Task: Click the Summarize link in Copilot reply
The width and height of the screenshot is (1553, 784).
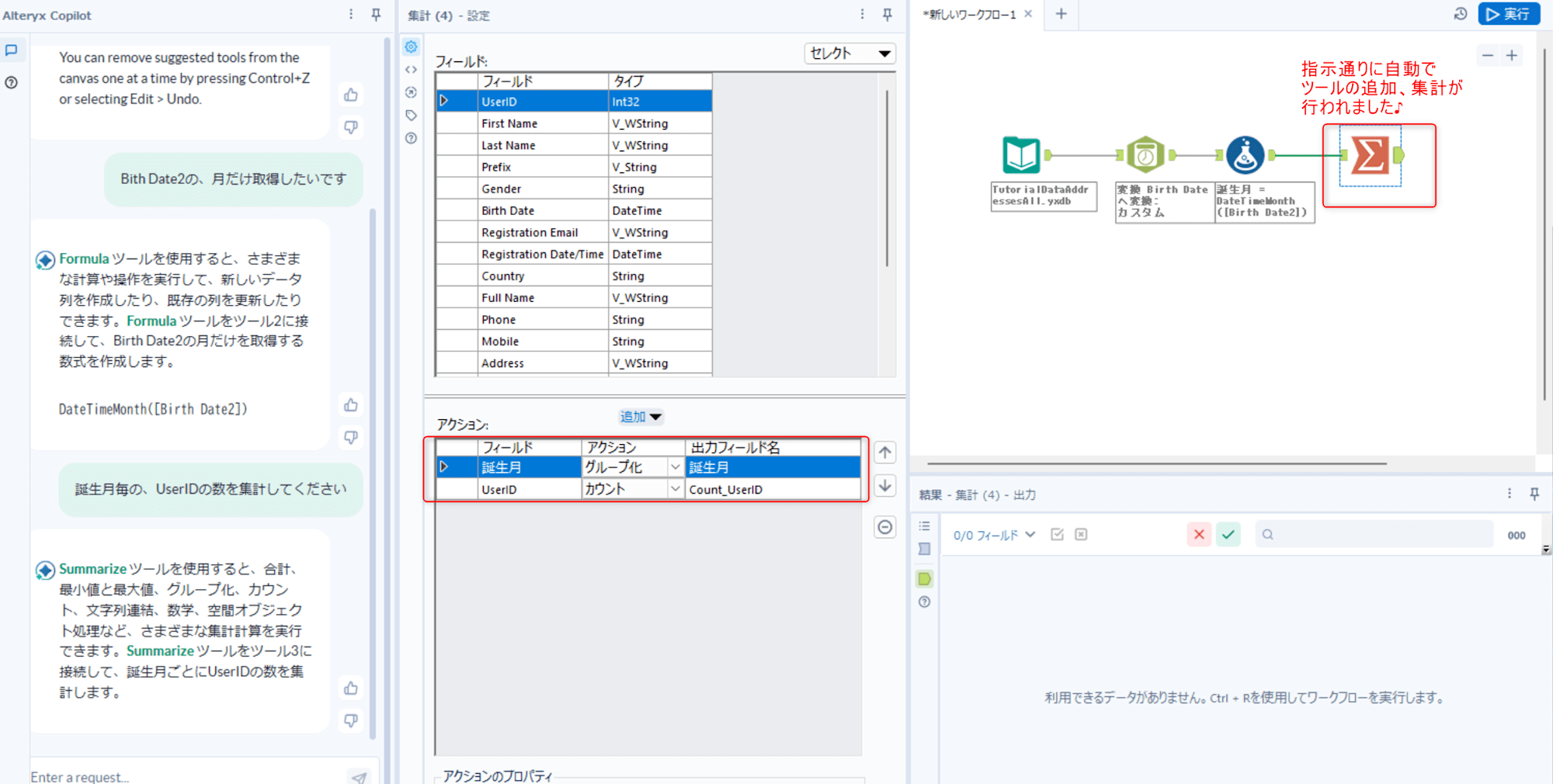Action: point(92,569)
